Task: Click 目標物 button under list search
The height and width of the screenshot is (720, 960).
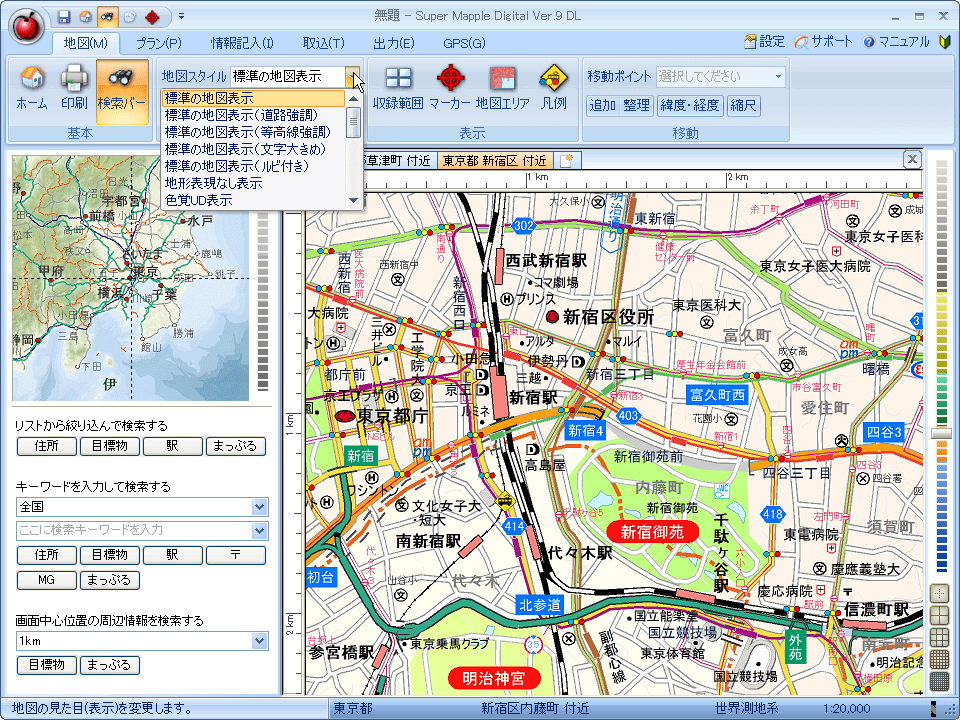Action: pos(110,446)
